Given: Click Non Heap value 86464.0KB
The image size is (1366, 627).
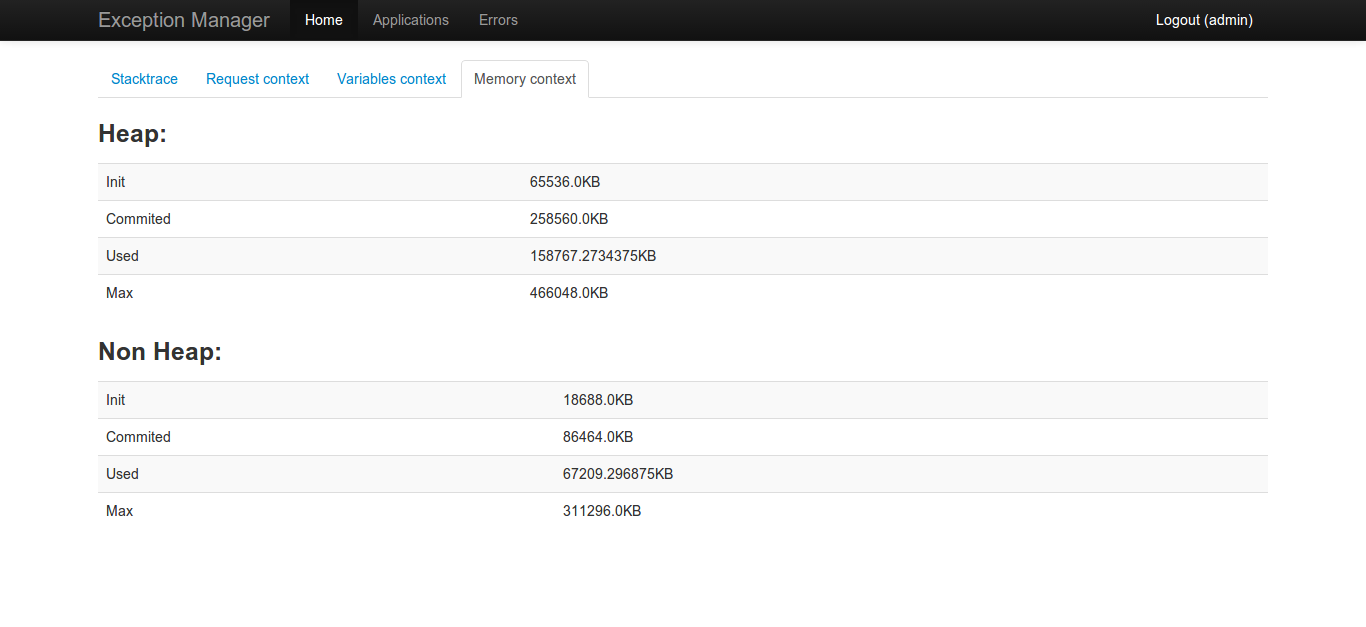Looking at the screenshot, I should click(x=598, y=437).
